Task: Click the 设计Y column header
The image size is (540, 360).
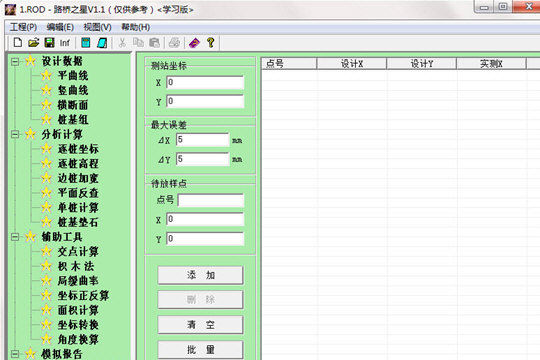Action: [422, 64]
